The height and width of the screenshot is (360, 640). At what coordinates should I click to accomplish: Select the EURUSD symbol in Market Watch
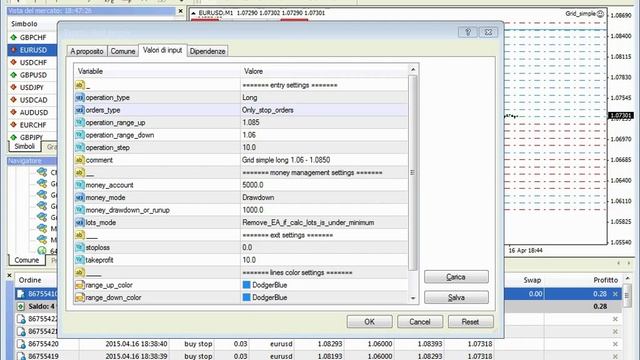pos(33,50)
